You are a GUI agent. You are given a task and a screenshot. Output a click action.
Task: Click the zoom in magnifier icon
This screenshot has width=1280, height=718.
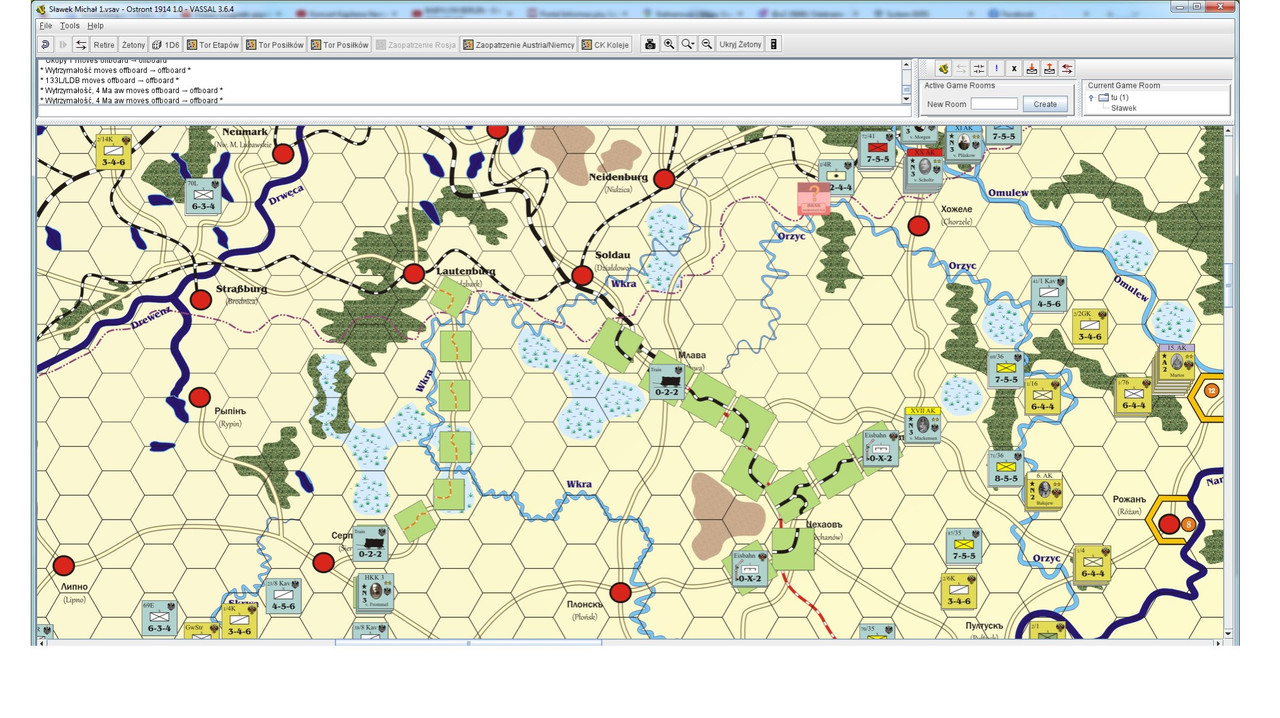click(669, 45)
